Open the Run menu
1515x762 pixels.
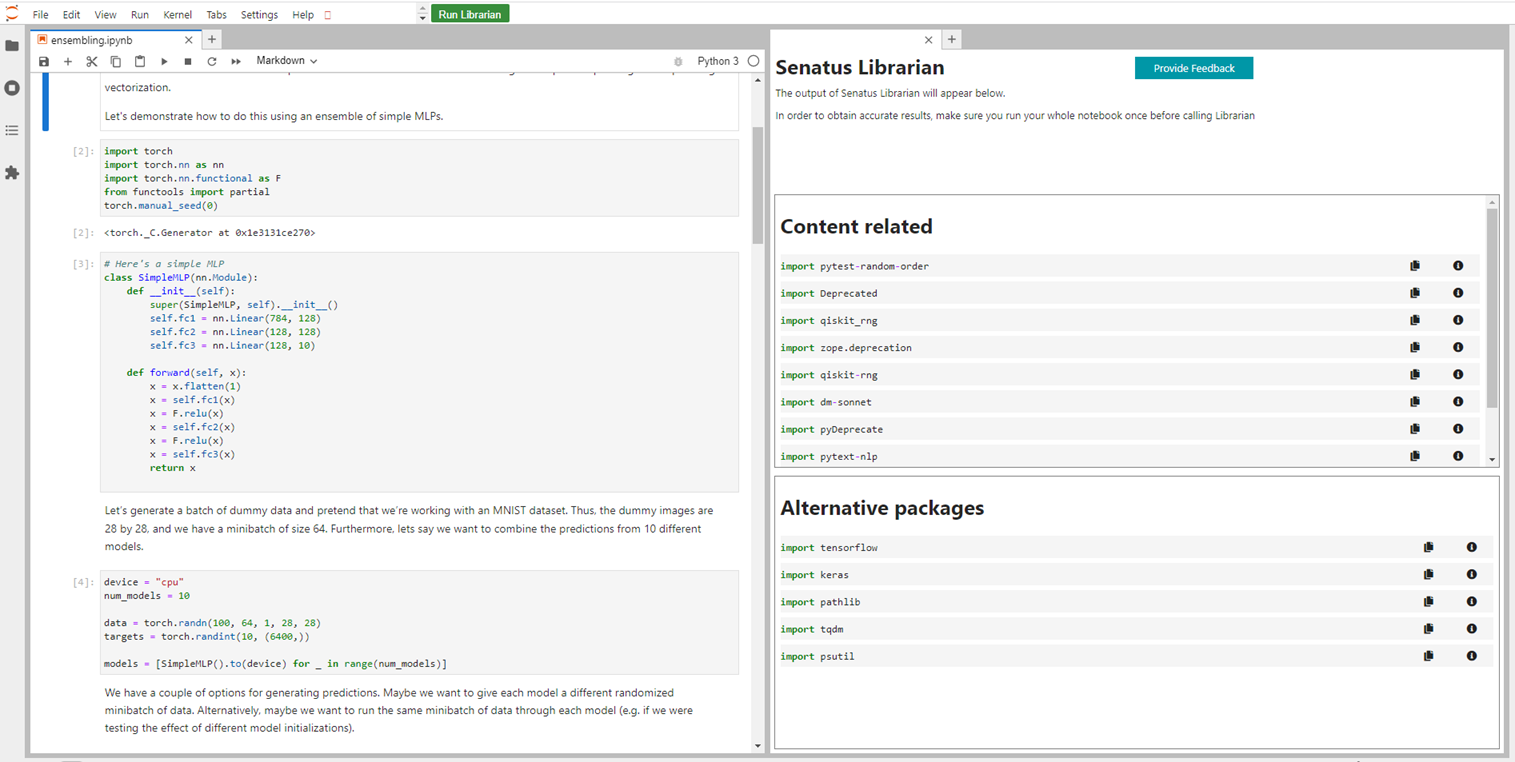[140, 15]
